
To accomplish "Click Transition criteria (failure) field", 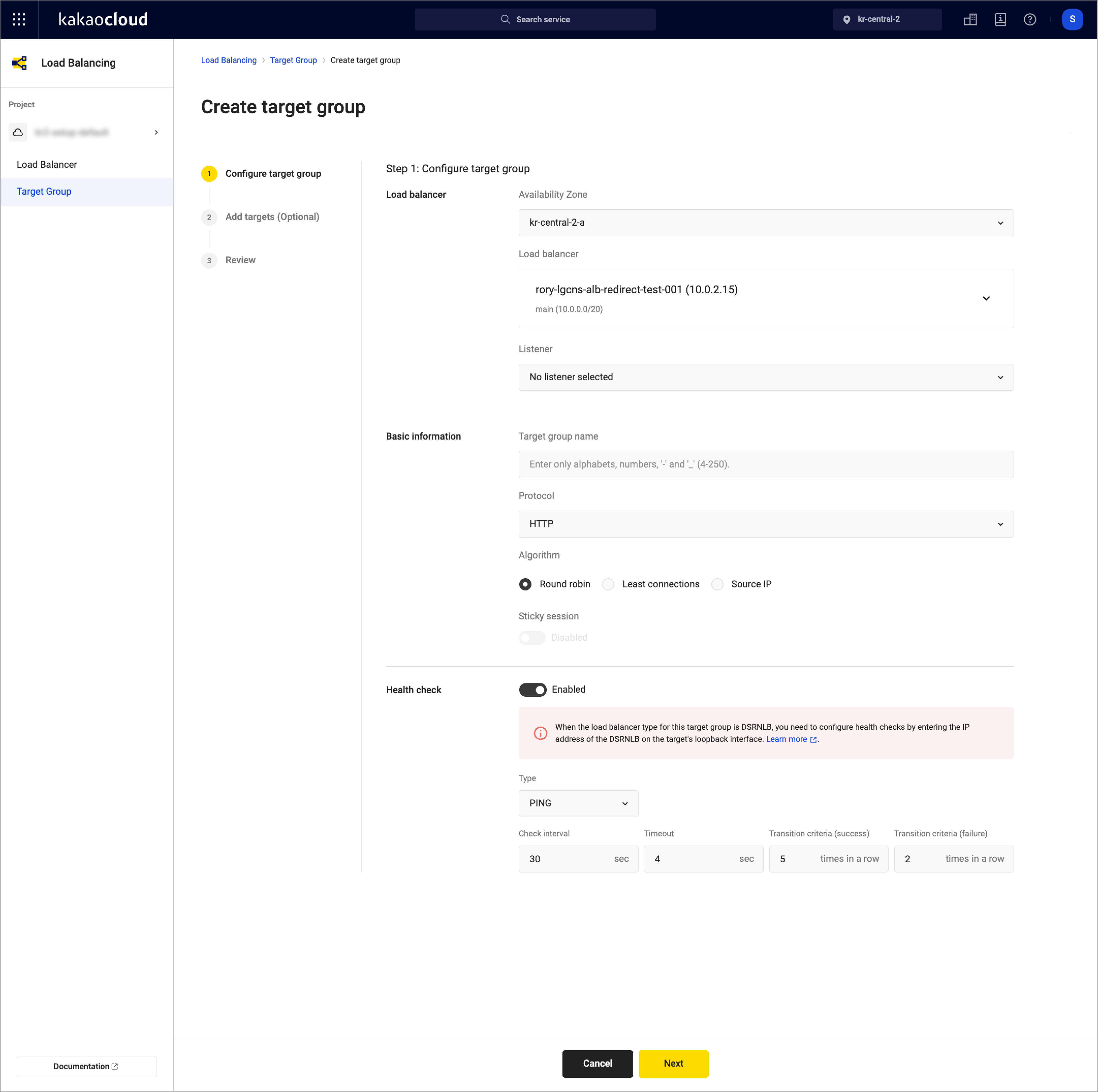I will [954, 859].
